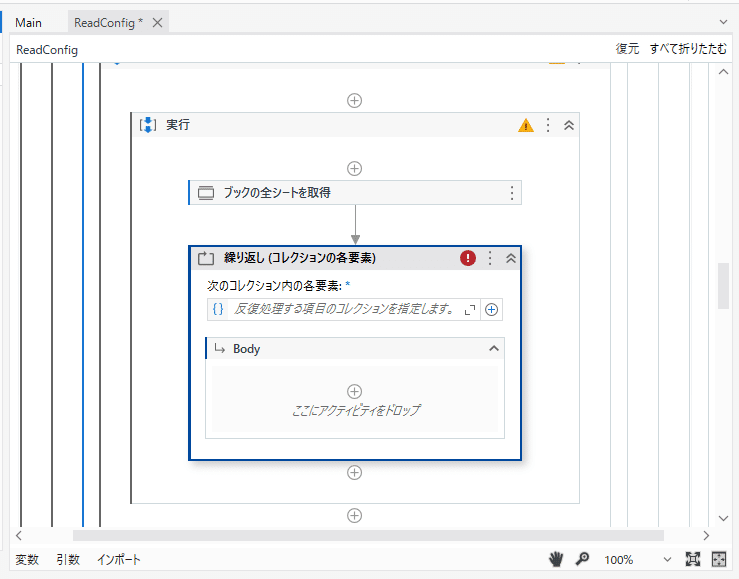
Task: Expand the collection expression editor
Action: pos(470,310)
